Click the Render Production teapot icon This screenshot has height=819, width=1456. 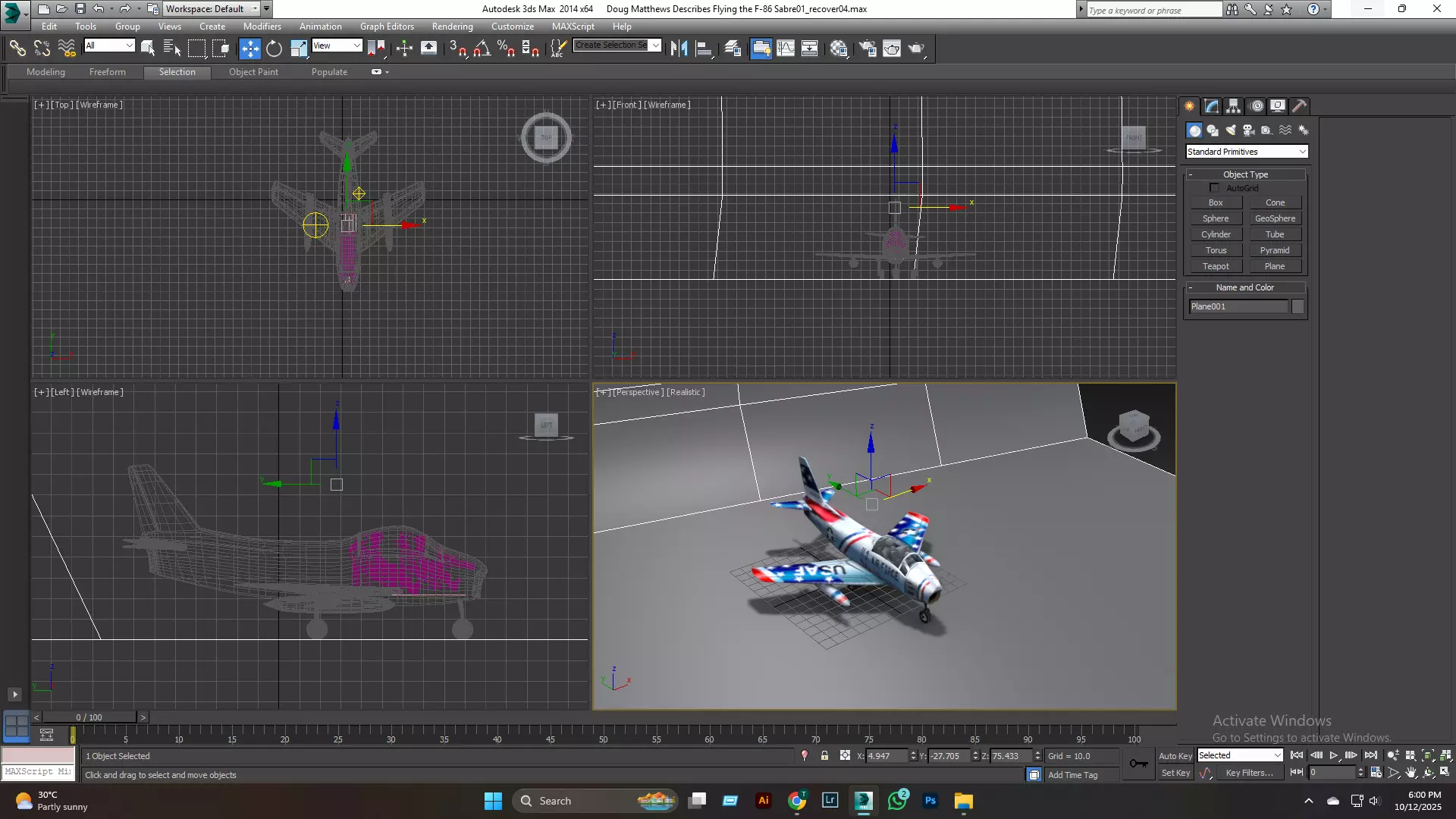[917, 49]
